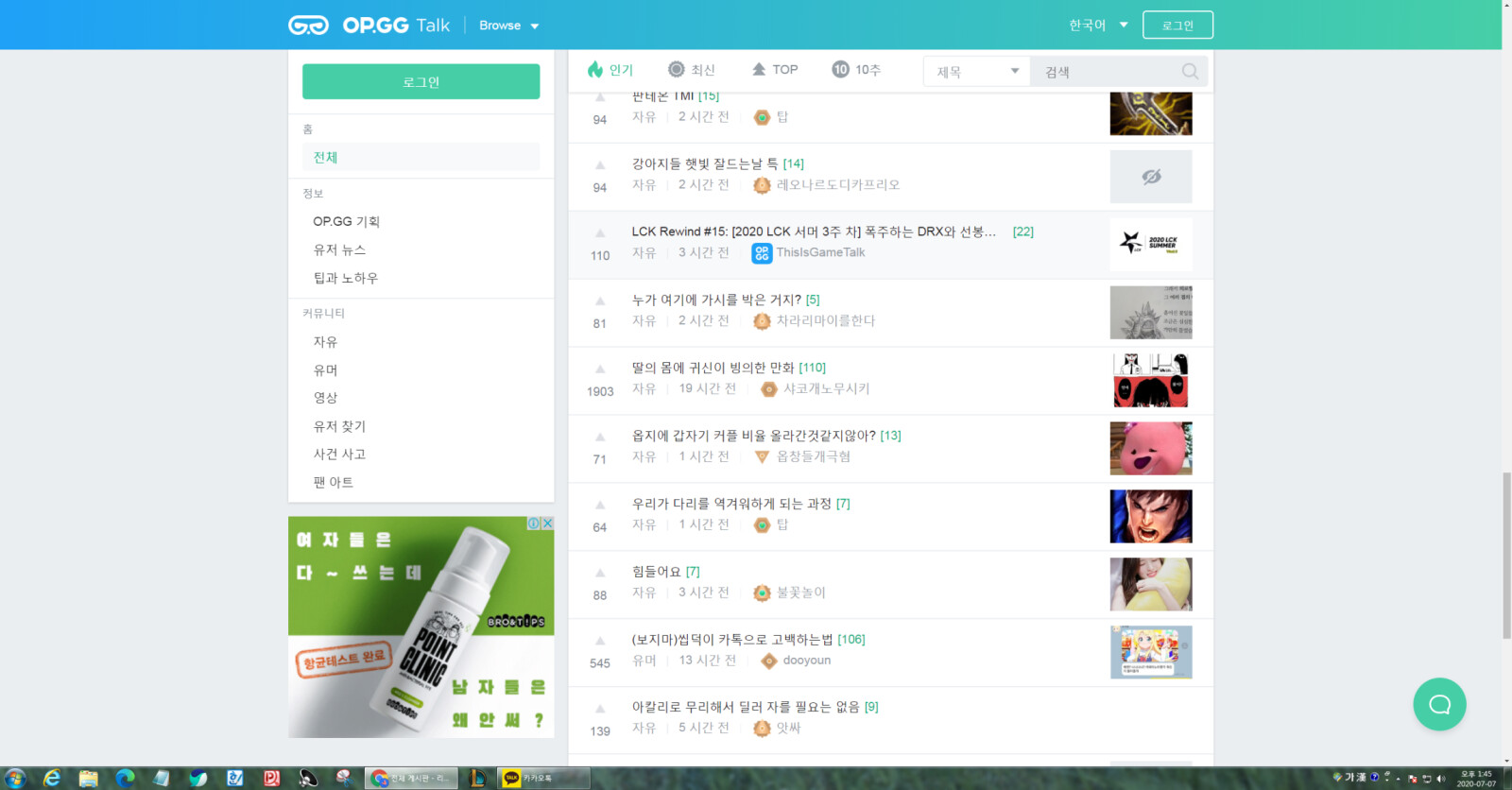Upvote the post with 1903 votes
The image size is (1512, 790).
click(x=600, y=369)
